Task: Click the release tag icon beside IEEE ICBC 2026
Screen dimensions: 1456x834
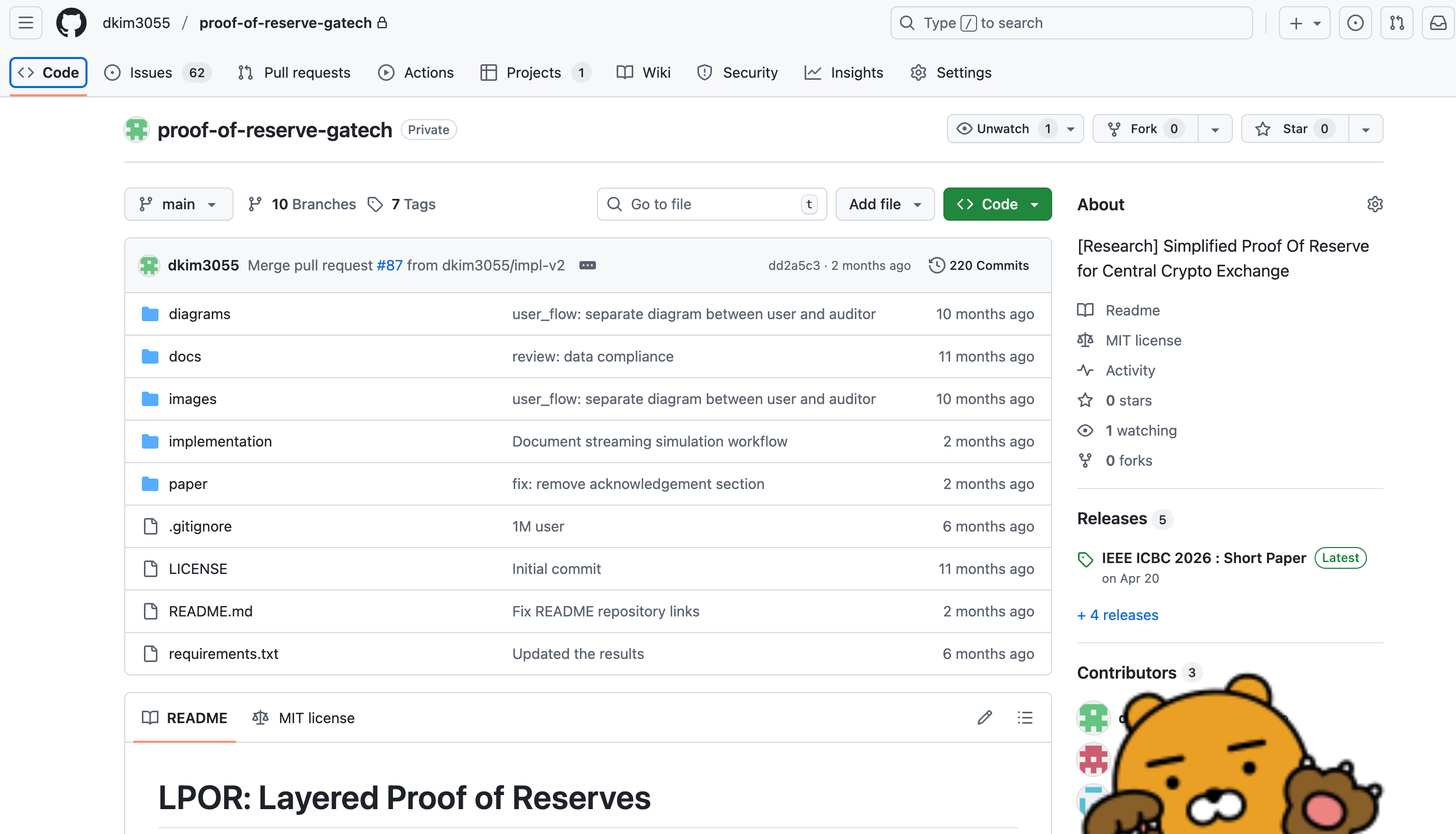Action: click(x=1085, y=559)
